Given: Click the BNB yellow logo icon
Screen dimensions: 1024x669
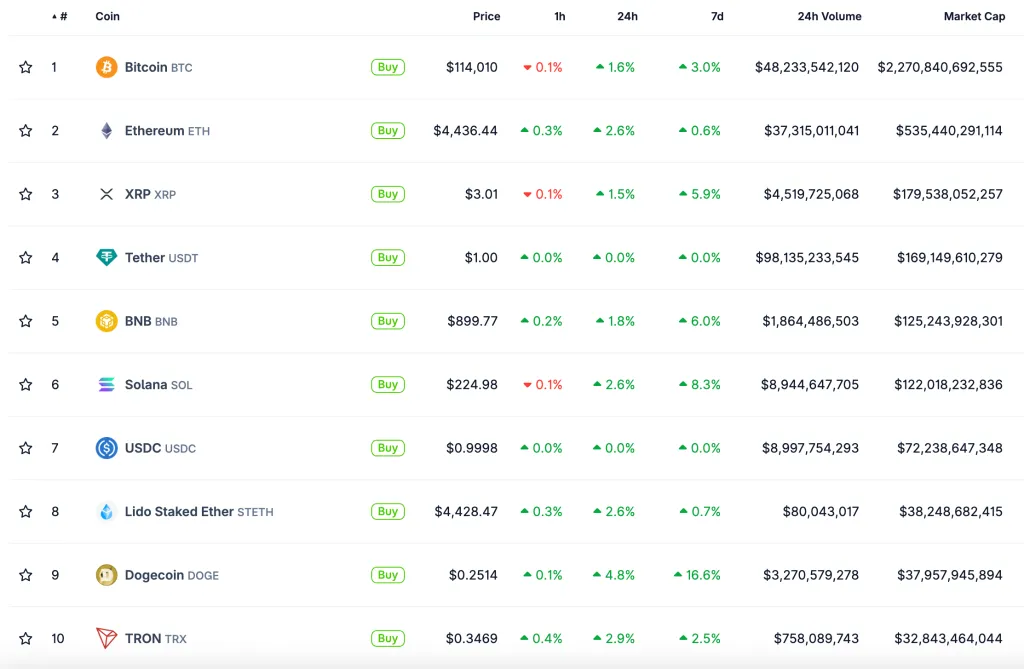Looking at the screenshot, I should coord(106,321).
